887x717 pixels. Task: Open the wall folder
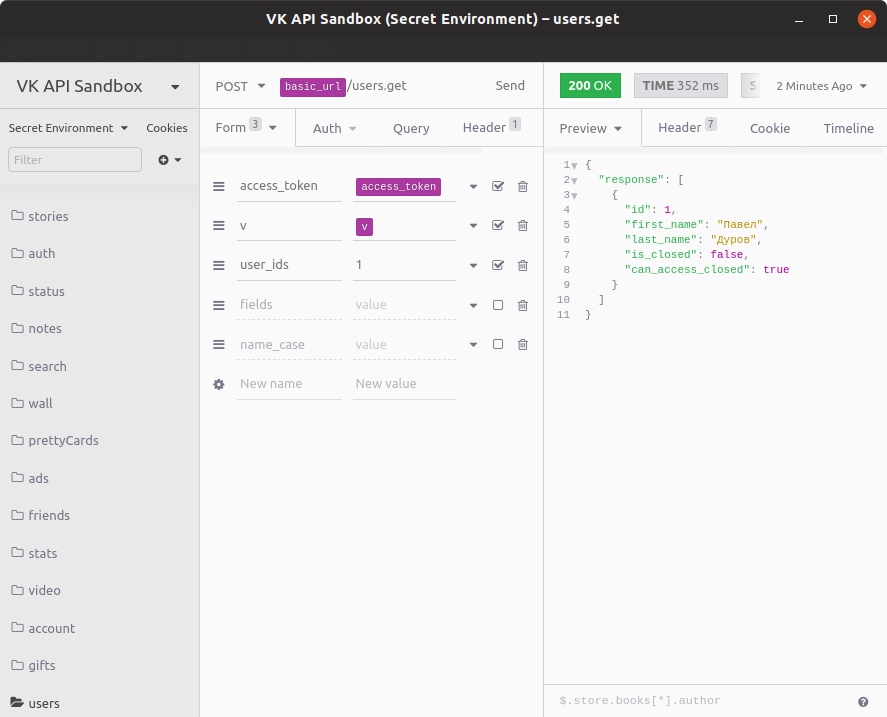tap(32, 403)
